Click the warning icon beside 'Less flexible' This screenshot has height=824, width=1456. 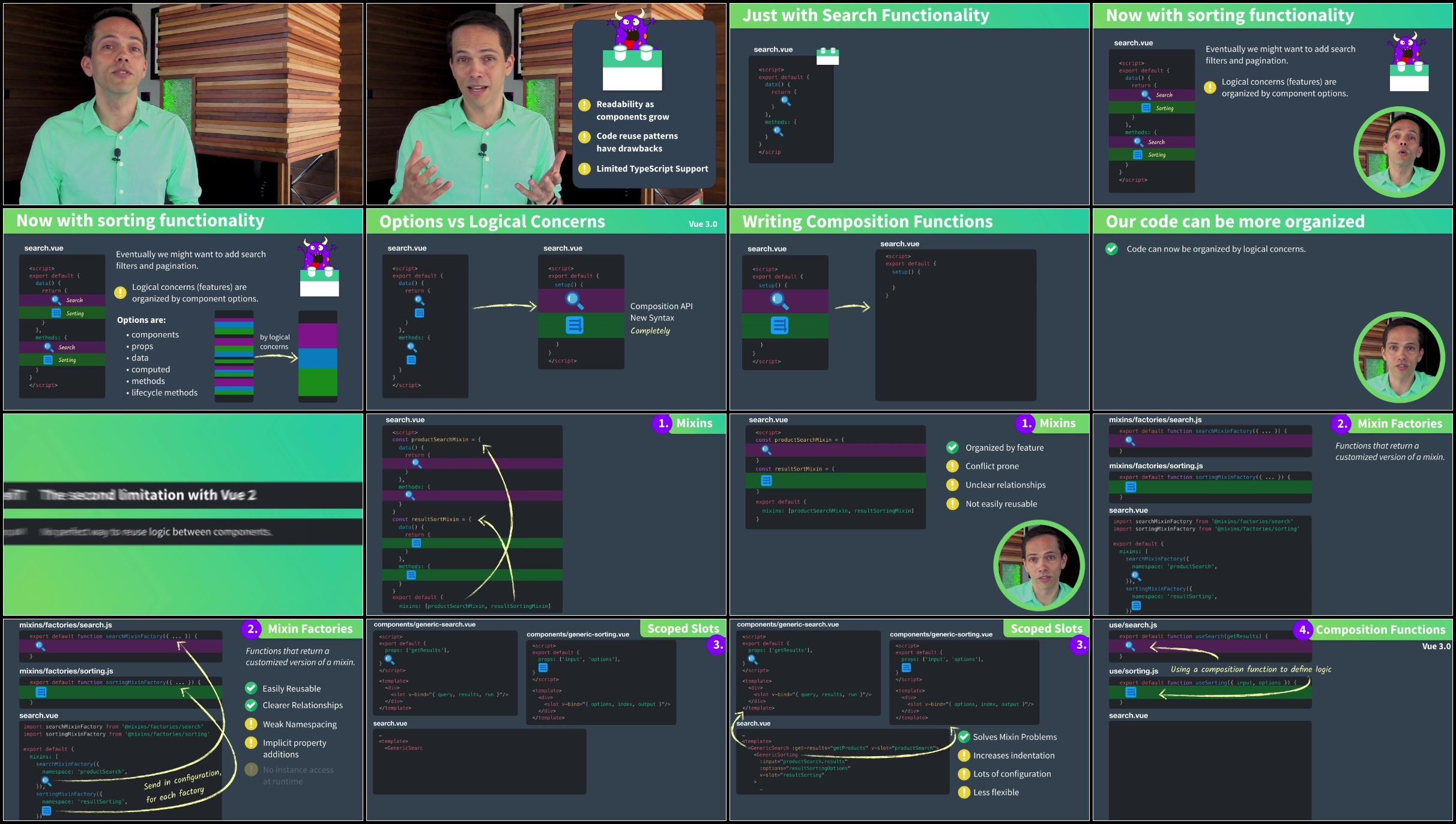coord(964,792)
